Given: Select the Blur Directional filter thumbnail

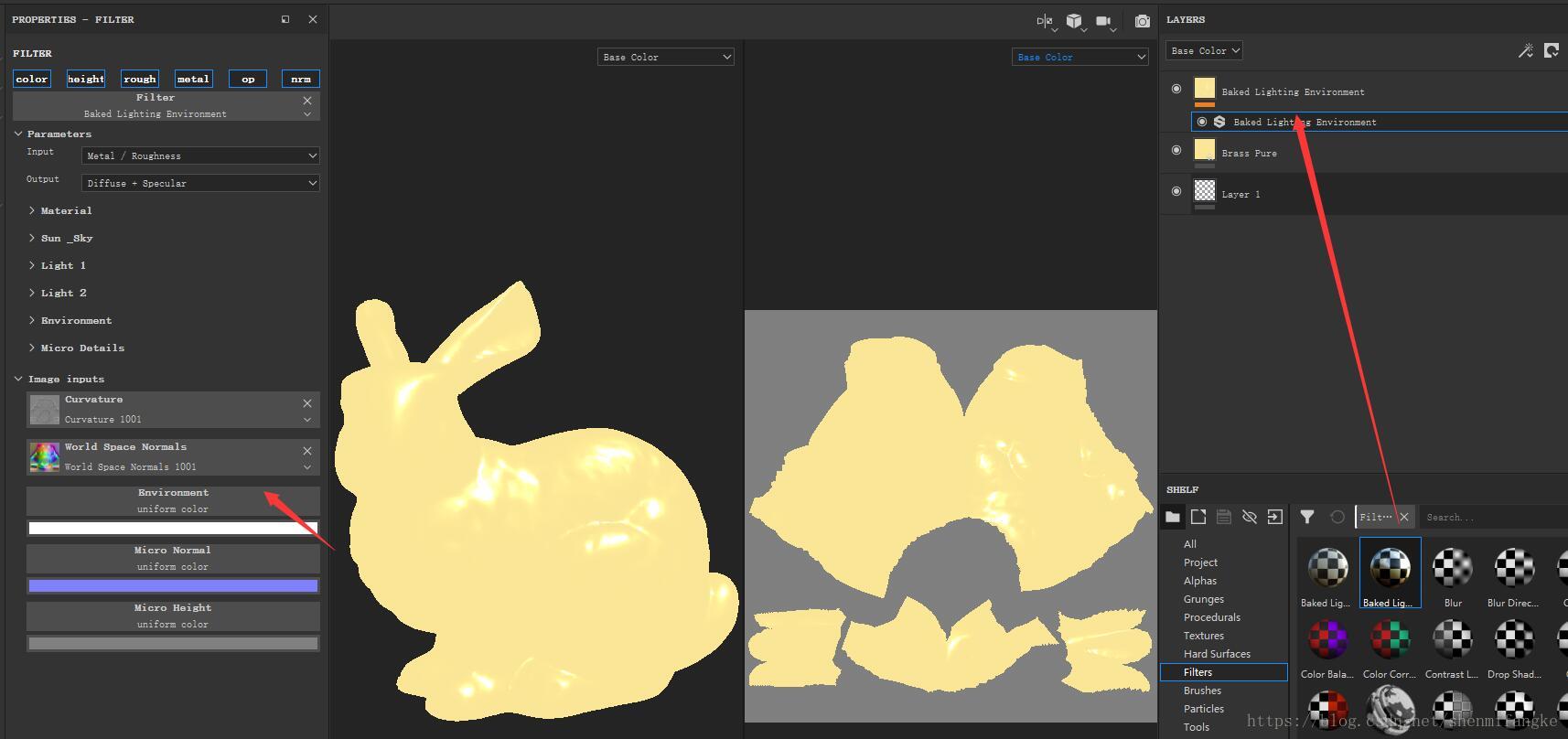Looking at the screenshot, I should point(1514,573).
